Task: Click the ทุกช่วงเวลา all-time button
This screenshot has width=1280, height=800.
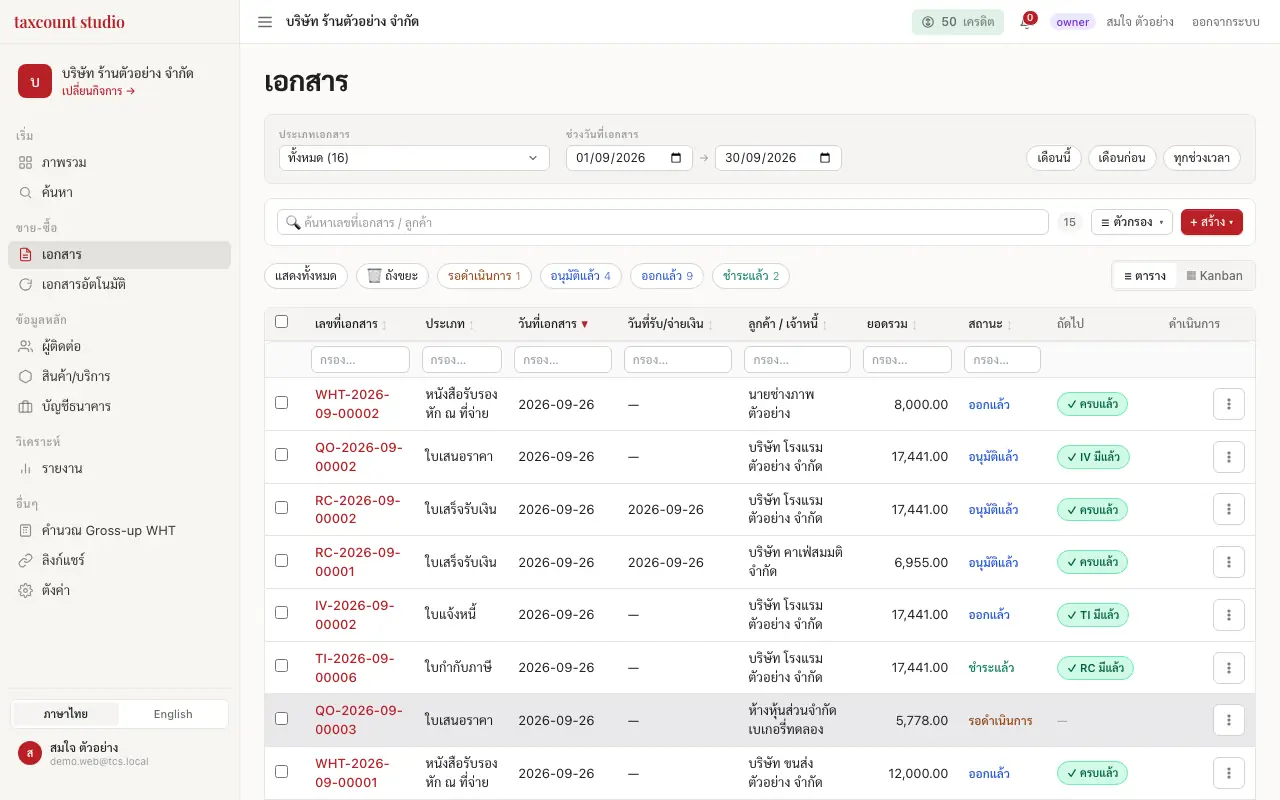Action: tap(1202, 158)
